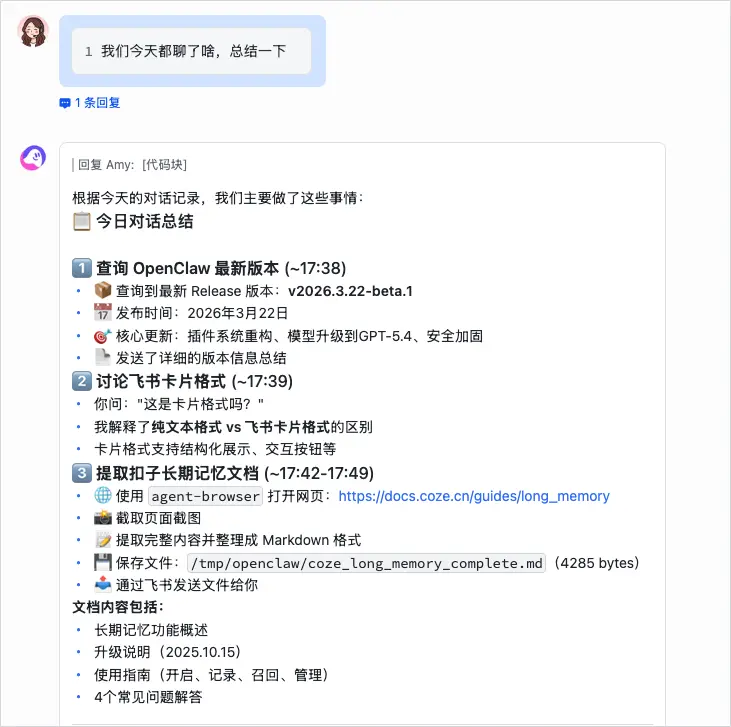731x727 pixels.
Task: Click the line 卡片格式支持结构化展示、交互按钮等
Action: [215, 449]
